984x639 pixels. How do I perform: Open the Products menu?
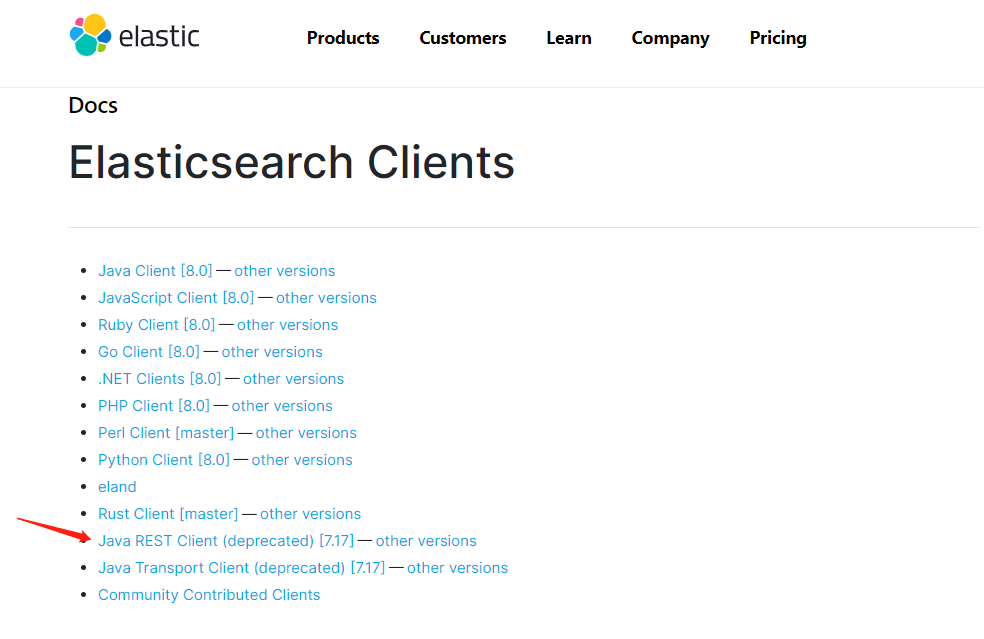[x=343, y=38]
